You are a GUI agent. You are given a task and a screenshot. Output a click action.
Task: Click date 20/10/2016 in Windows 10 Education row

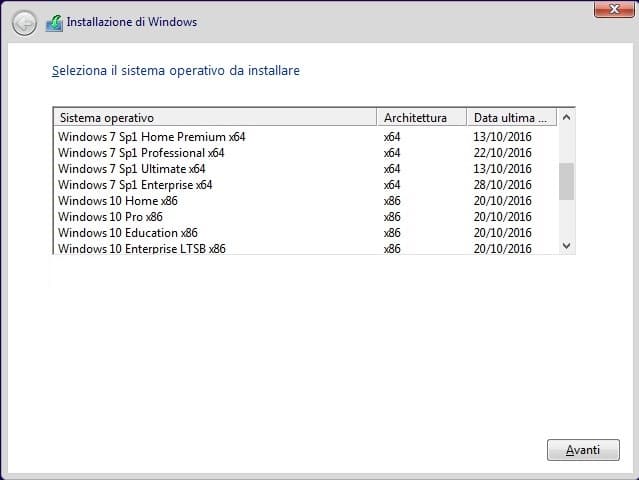pyautogui.click(x=502, y=233)
